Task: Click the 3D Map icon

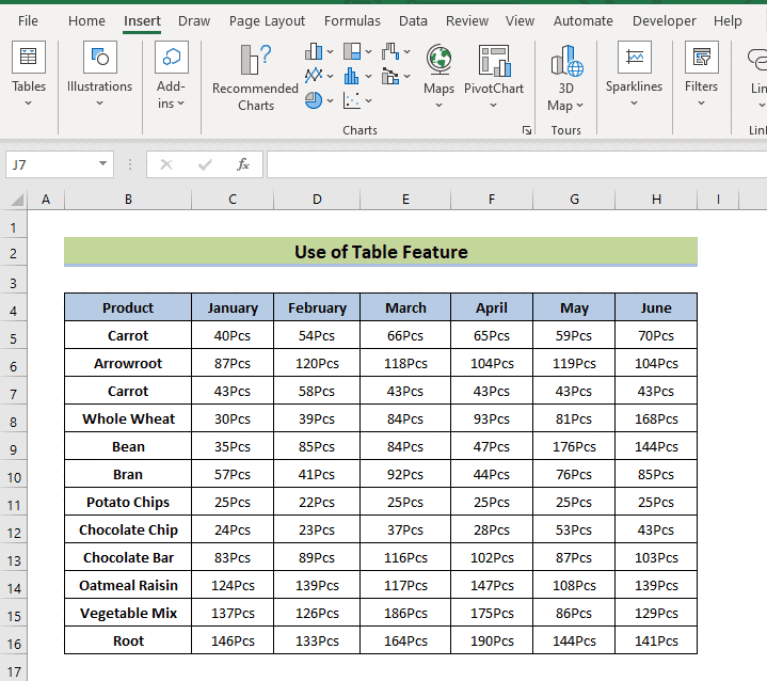Action: coord(566,61)
